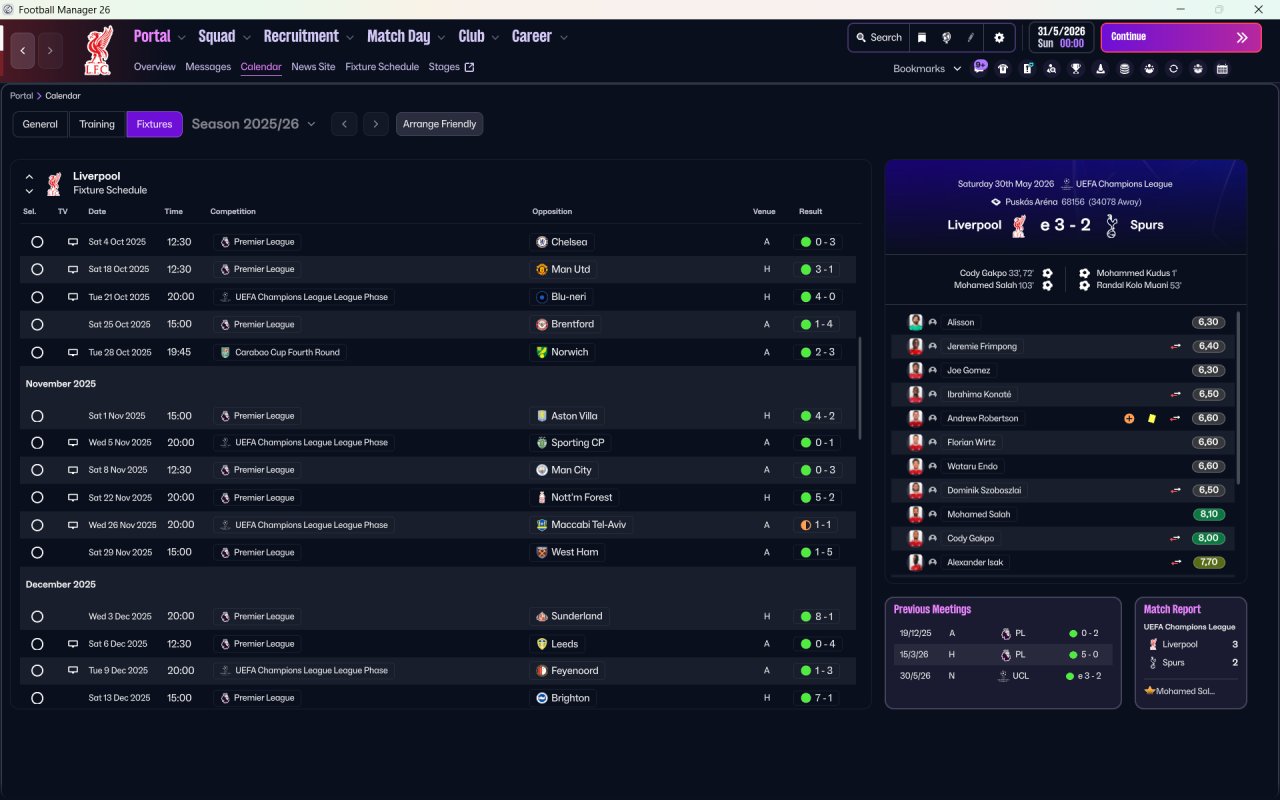Open the Portal breadcrumb link
Viewport: 1280px width, 800px height.
[x=21, y=96]
